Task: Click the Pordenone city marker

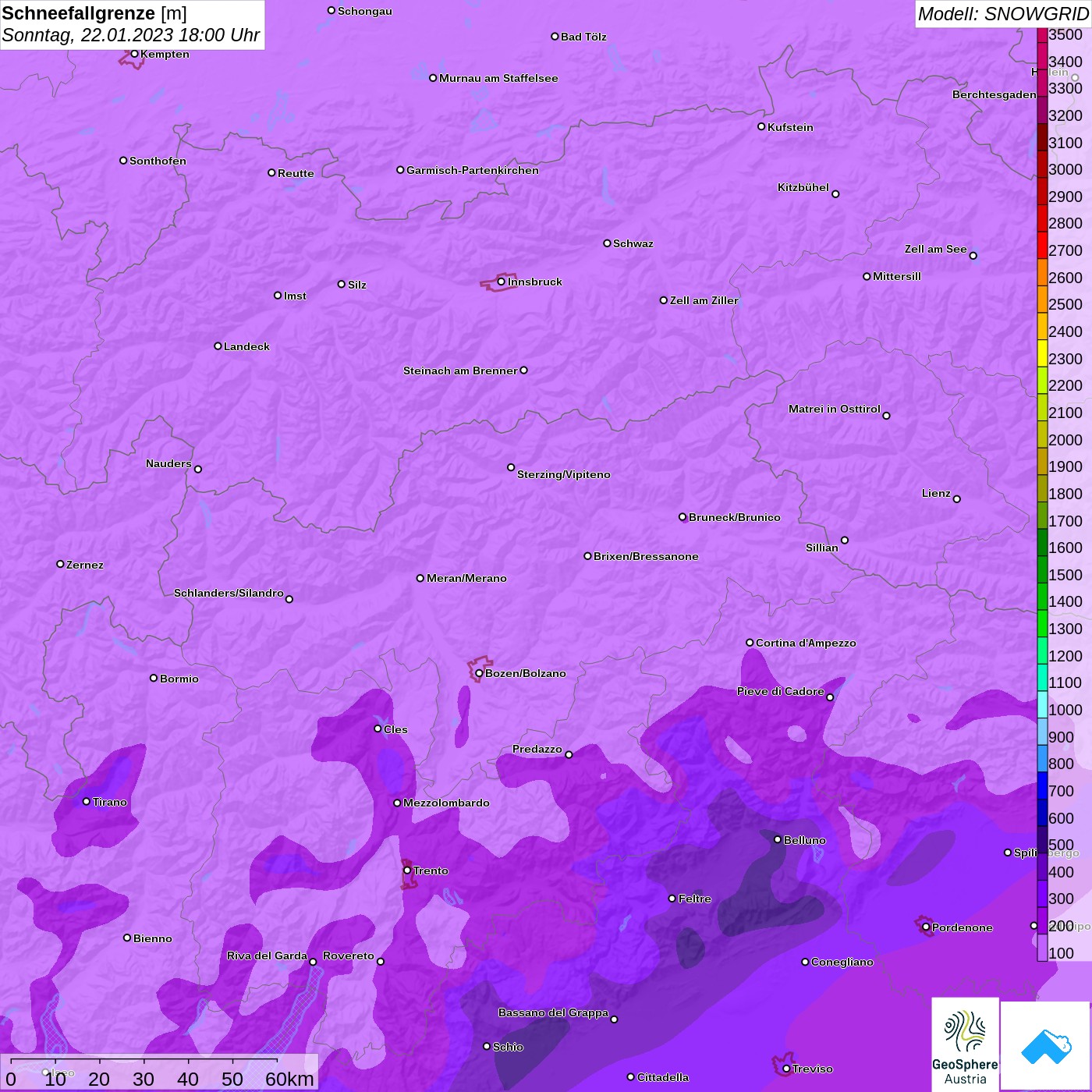Action: [926, 927]
